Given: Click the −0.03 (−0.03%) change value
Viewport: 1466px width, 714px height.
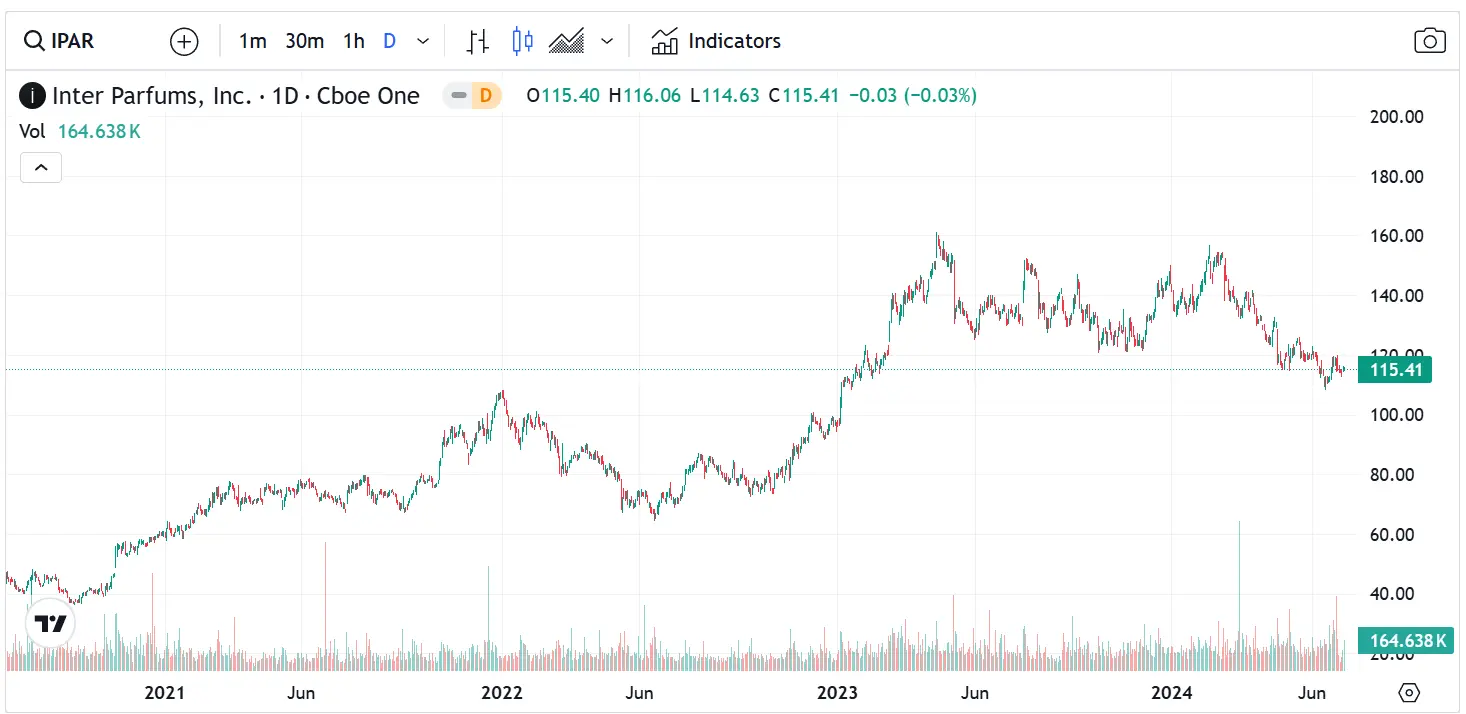Looking at the screenshot, I should coord(912,96).
